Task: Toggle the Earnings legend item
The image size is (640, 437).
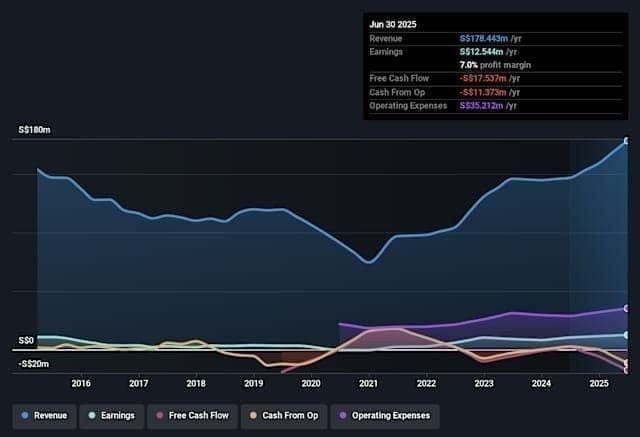Action: pyautogui.click(x=113, y=415)
